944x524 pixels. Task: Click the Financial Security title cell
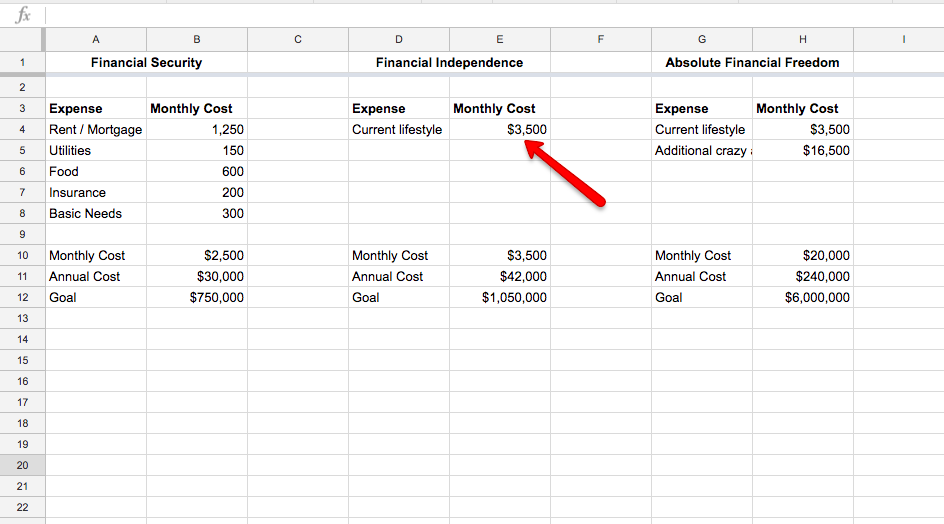(146, 63)
